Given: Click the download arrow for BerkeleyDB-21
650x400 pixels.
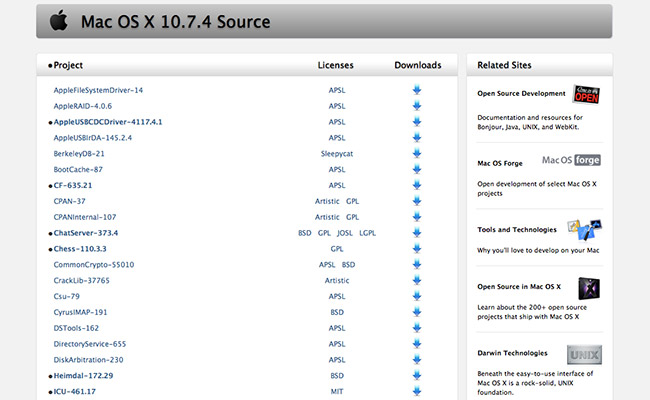Looking at the screenshot, I should 416,154.
